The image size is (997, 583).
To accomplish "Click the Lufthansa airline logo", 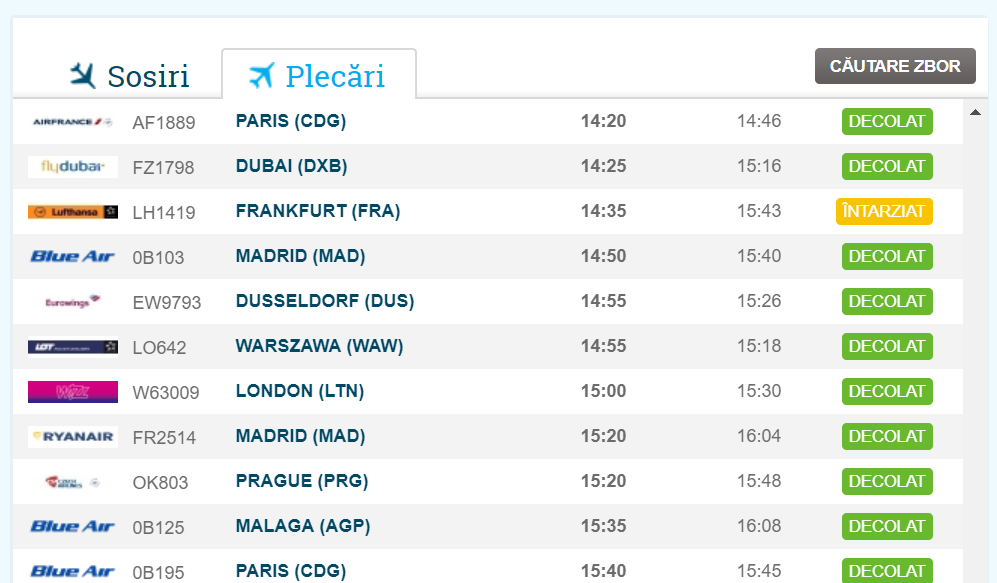I will coord(72,212).
